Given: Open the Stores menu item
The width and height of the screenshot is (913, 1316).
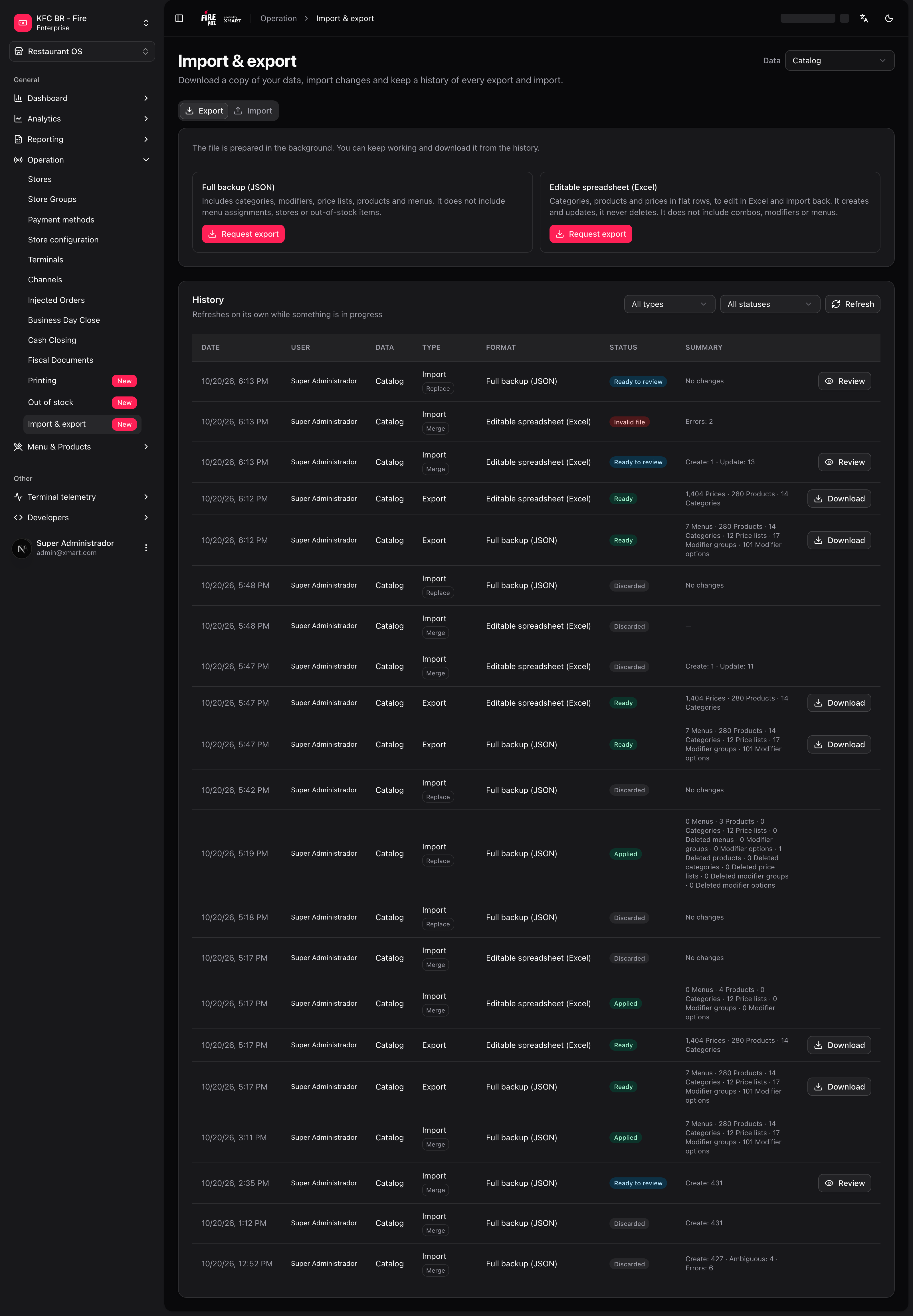Looking at the screenshot, I should tap(82, 180).
